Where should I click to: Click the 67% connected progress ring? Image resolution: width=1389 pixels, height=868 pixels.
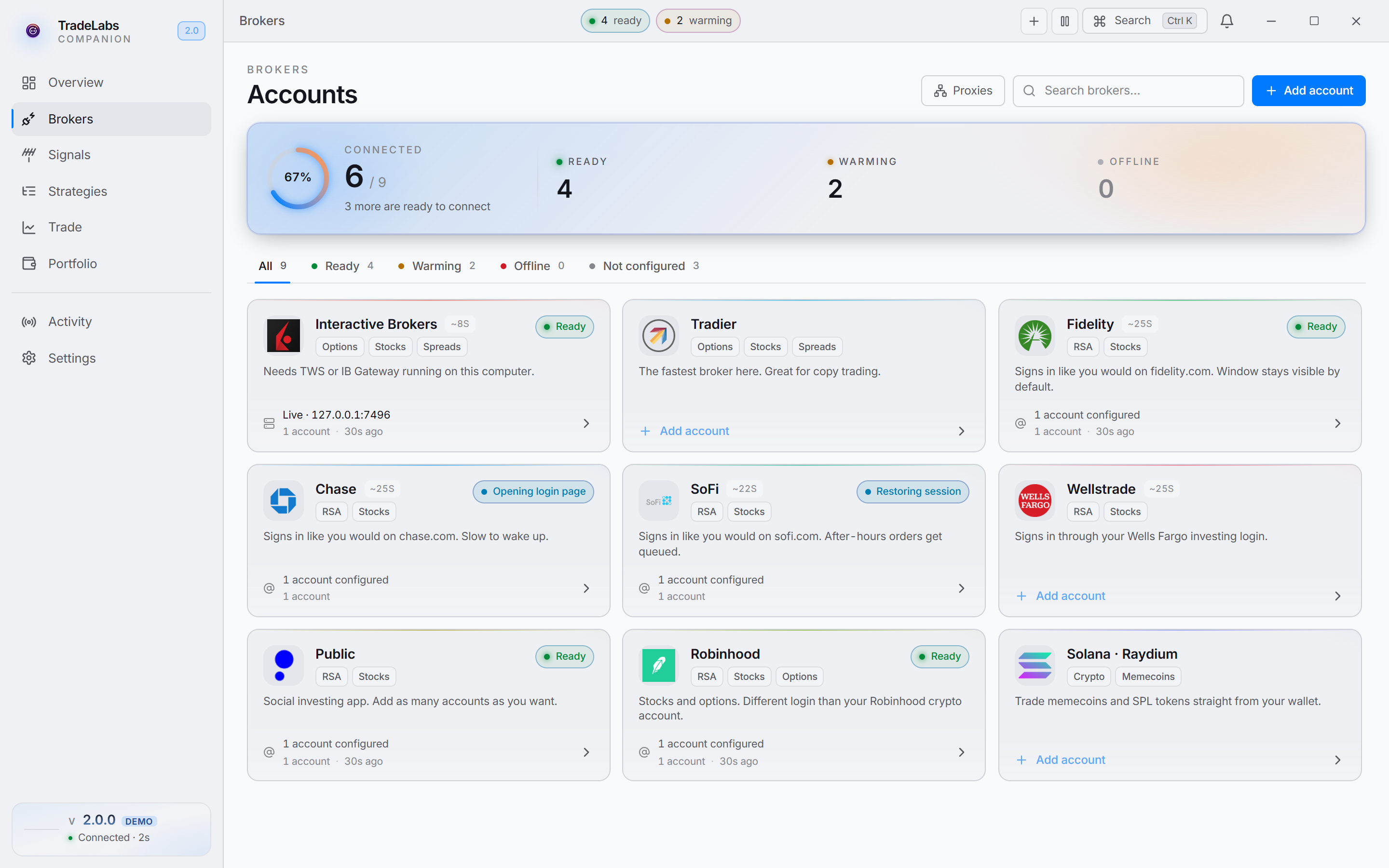298,178
